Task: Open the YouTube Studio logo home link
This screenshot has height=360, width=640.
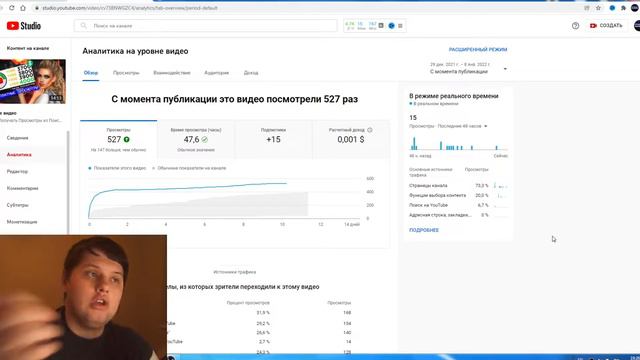Action: click(24, 26)
